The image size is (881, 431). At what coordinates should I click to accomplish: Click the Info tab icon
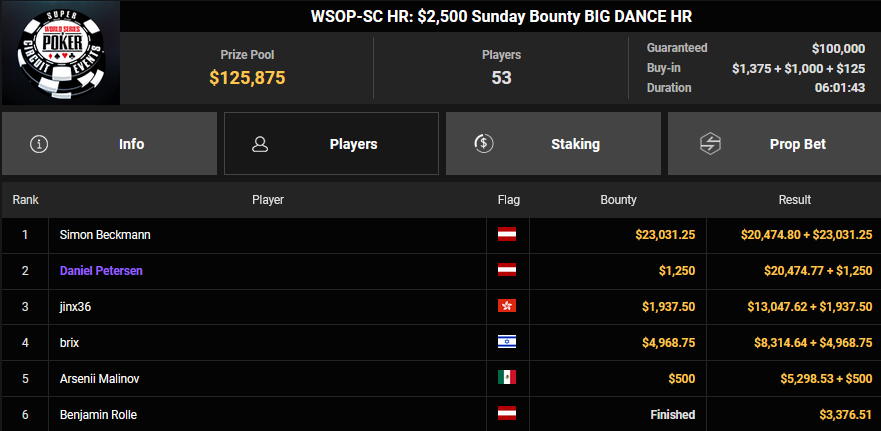pos(39,143)
